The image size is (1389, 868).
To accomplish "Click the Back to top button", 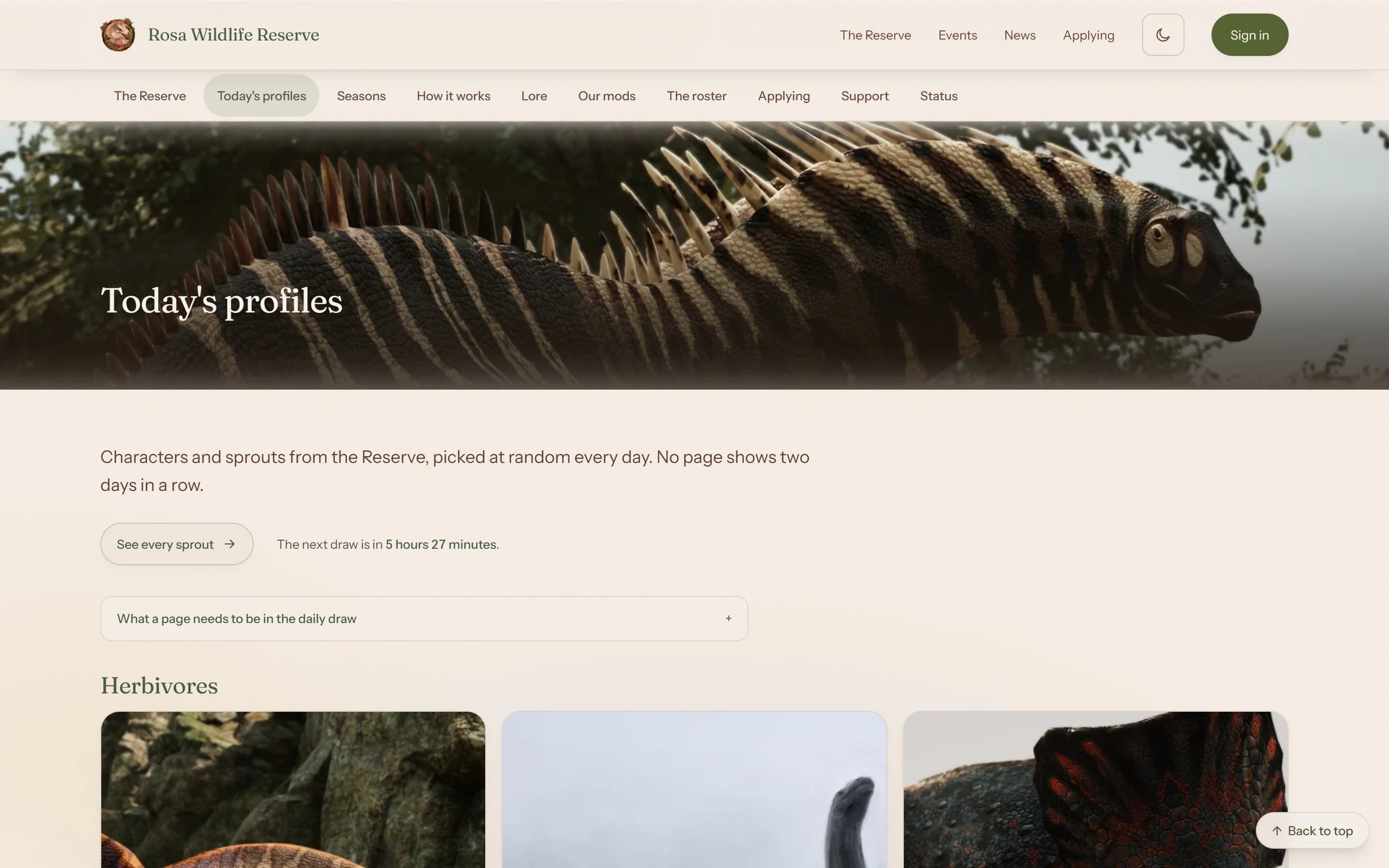I will click(x=1312, y=831).
